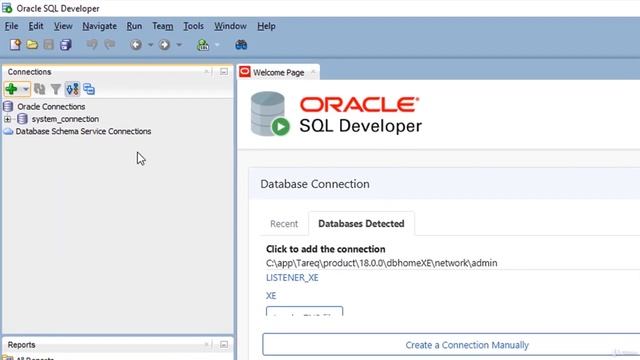This screenshot has width=640, height=360.
Task: Open the Forward history dropdown arrow
Action: 179,45
